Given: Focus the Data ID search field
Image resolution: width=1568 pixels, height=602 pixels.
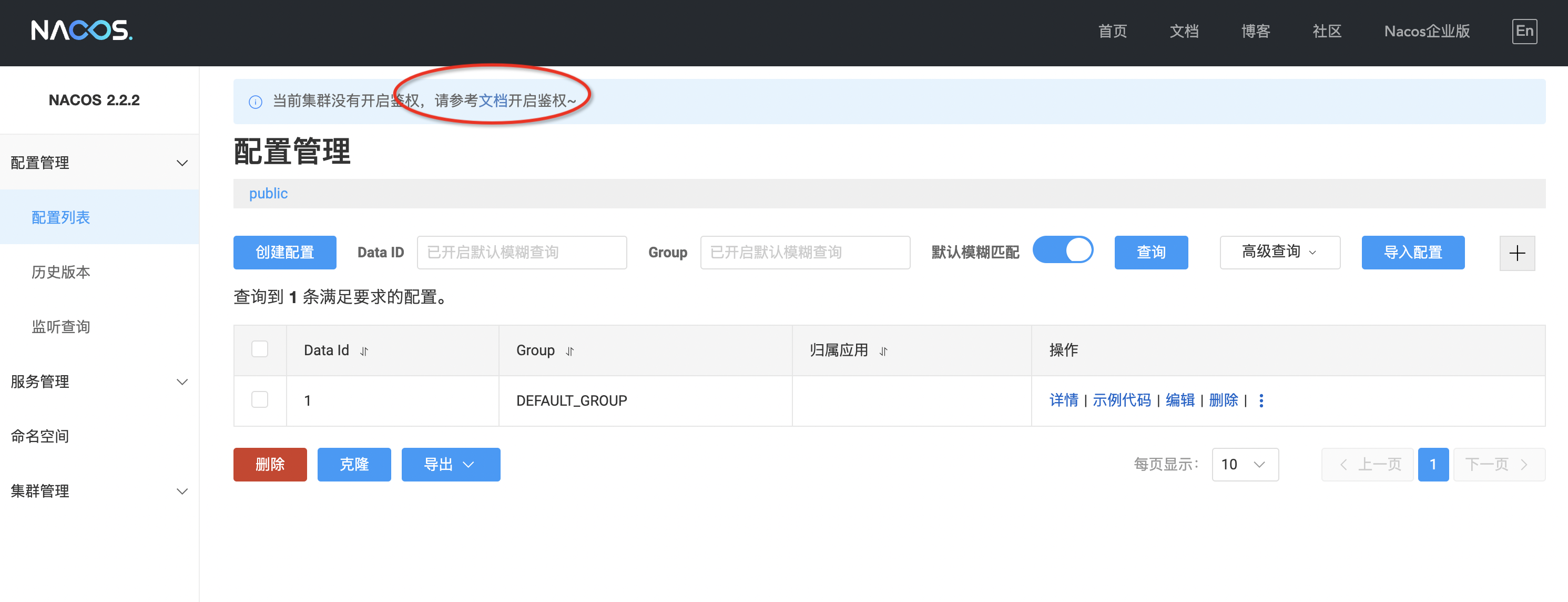Looking at the screenshot, I should pos(521,252).
